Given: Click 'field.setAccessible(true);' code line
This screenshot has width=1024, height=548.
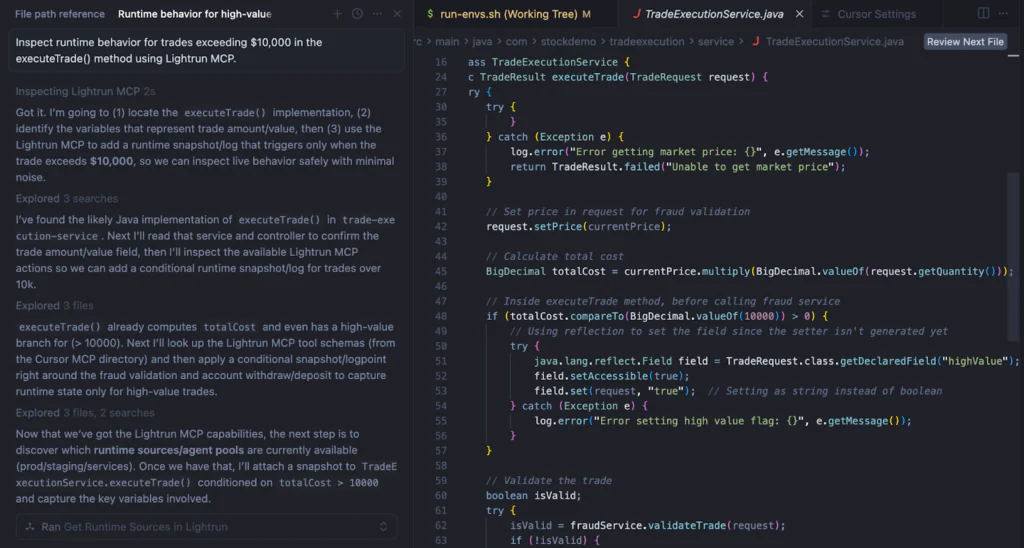Looking at the screenshot, I should [x=611, y=376].
